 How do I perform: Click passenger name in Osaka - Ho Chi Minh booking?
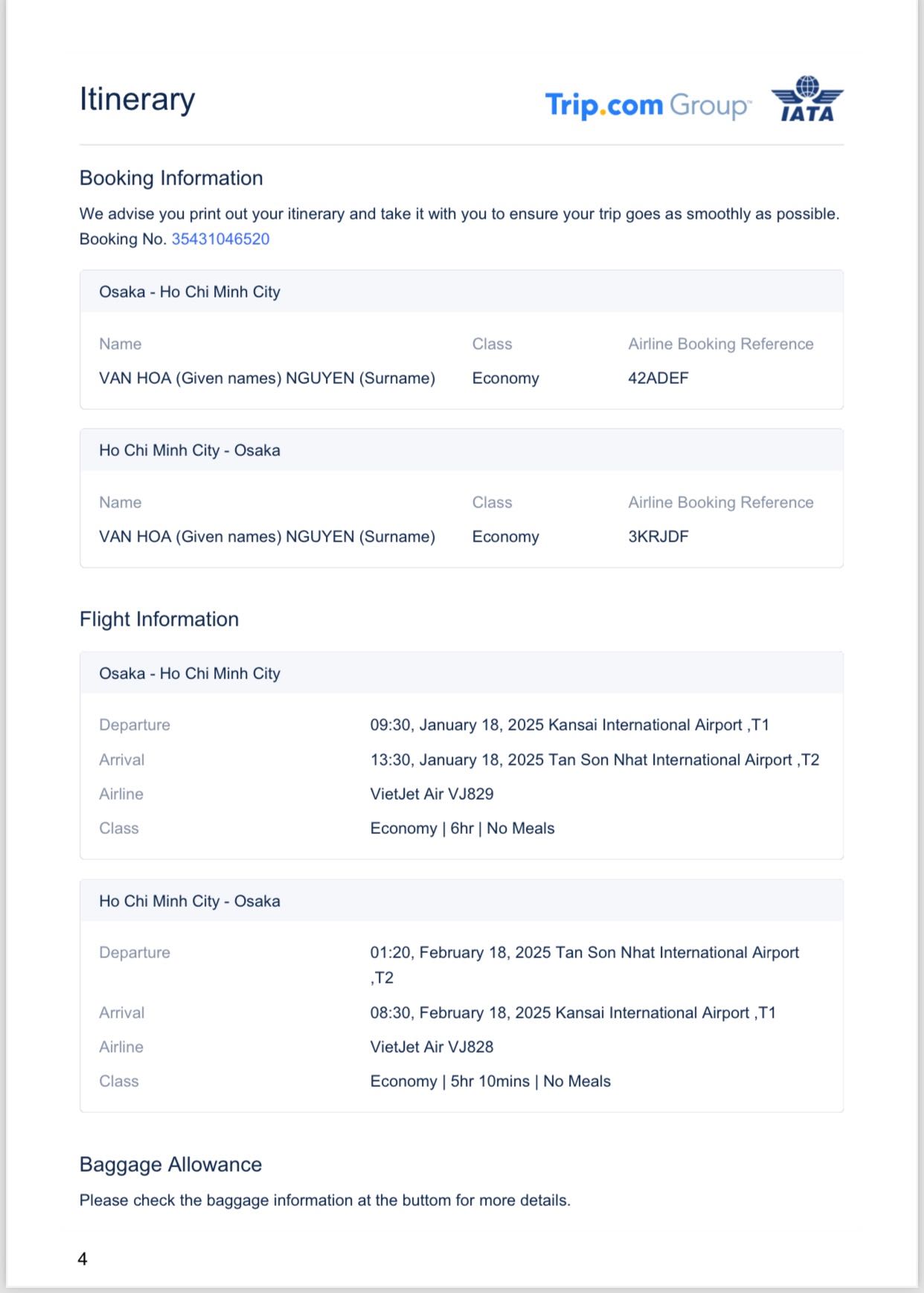coord(266,378)
